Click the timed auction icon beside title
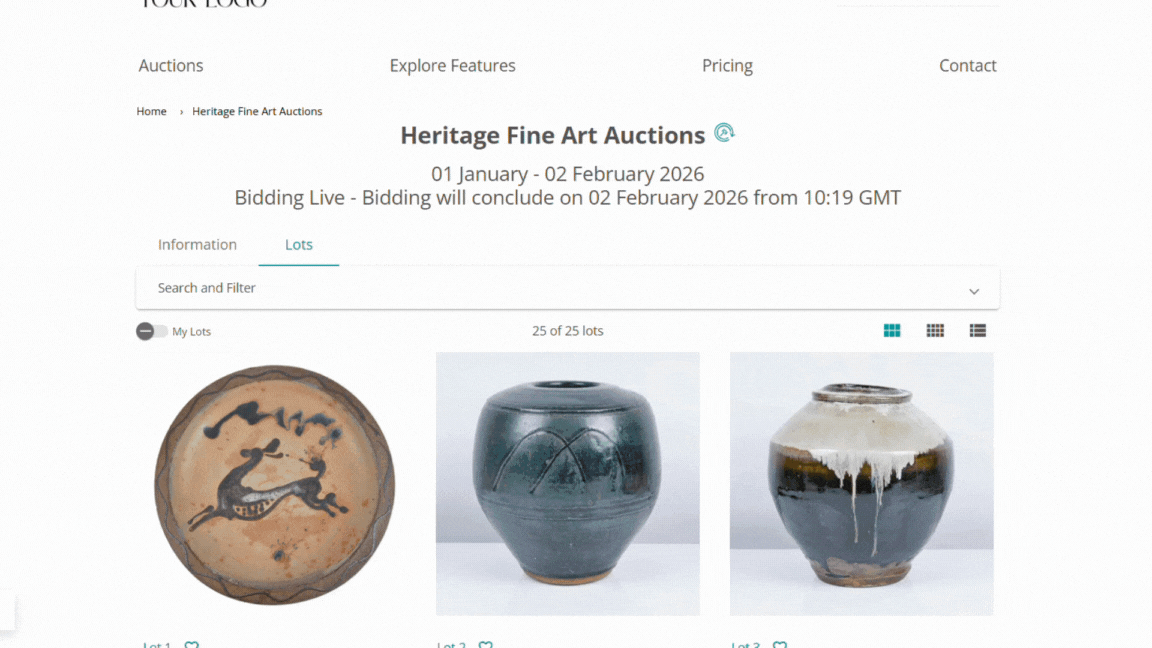1152x648 pixels. coord(724,133)
